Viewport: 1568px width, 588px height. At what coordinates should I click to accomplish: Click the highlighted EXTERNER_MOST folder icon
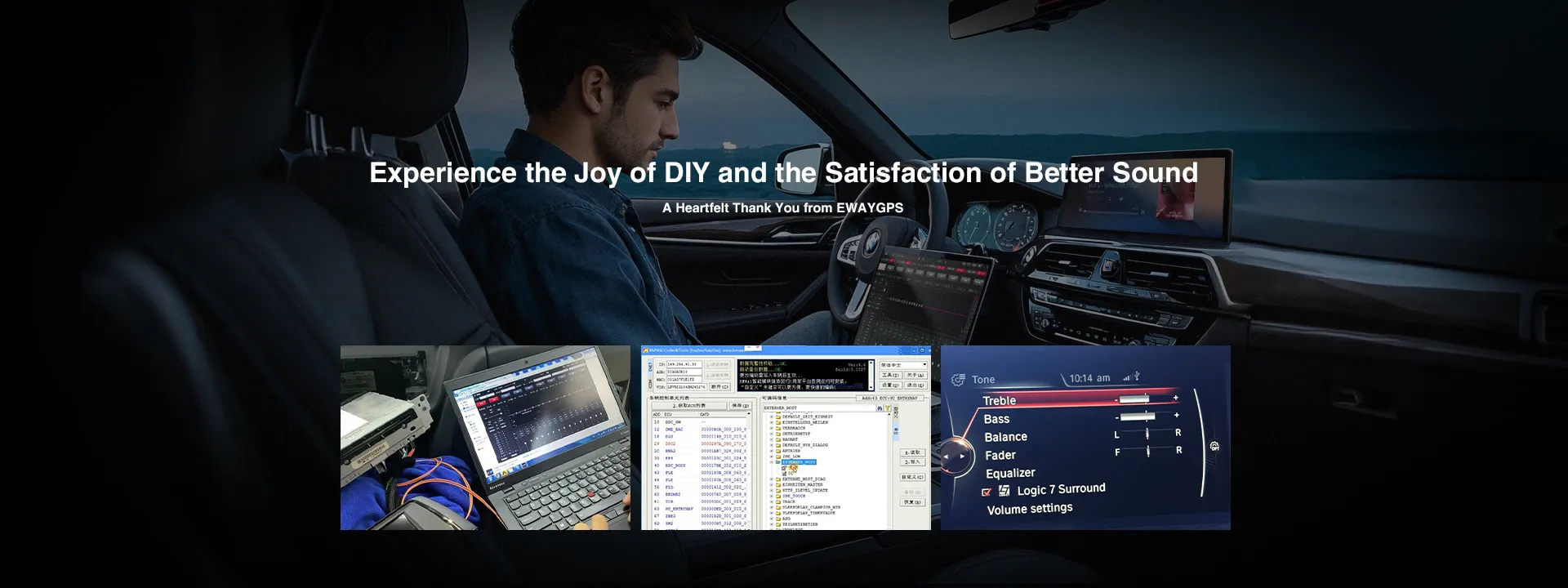777,462
